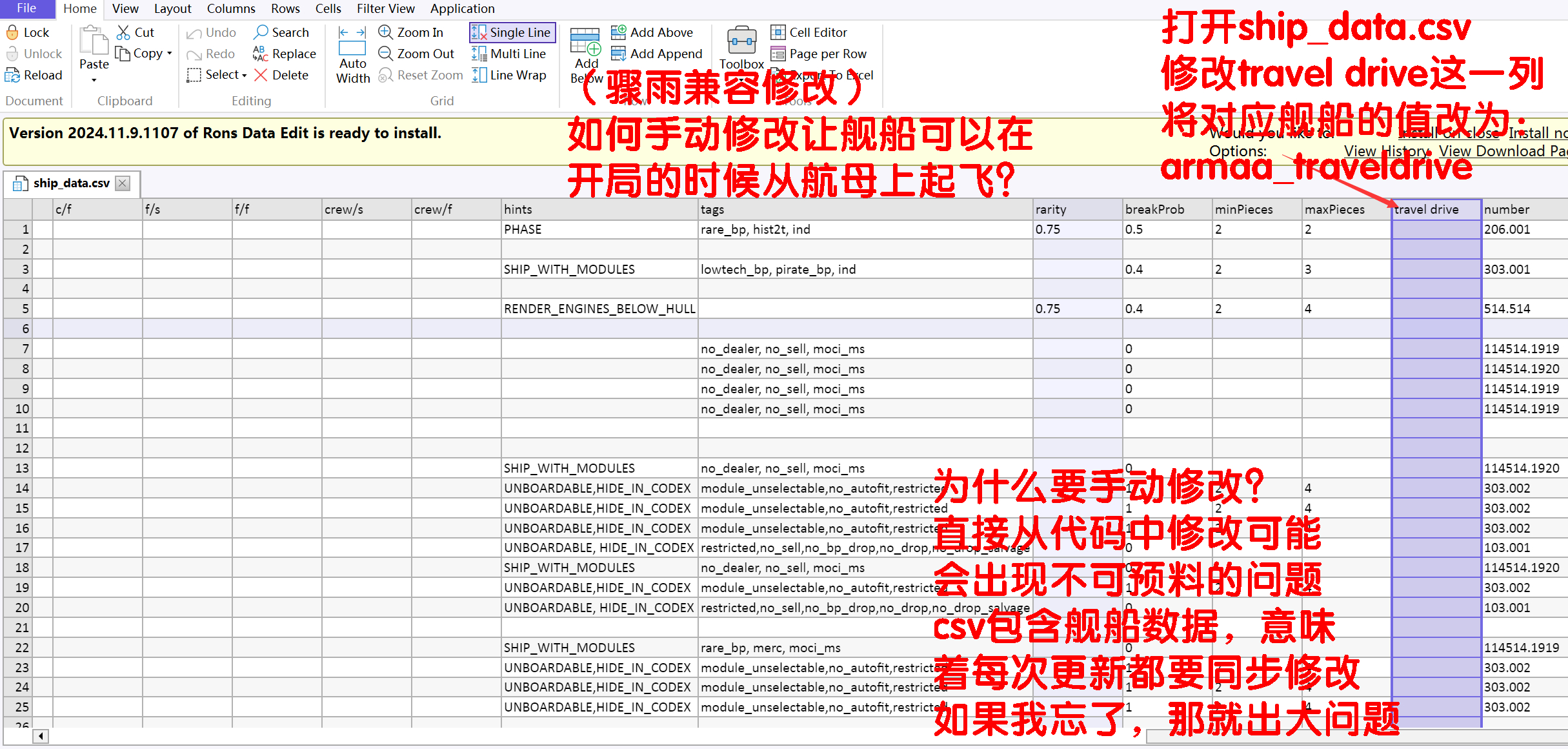This screenshot has height=749, width=1568.
Task: Click the Zoom In magnifier
Action: [385, 32]
